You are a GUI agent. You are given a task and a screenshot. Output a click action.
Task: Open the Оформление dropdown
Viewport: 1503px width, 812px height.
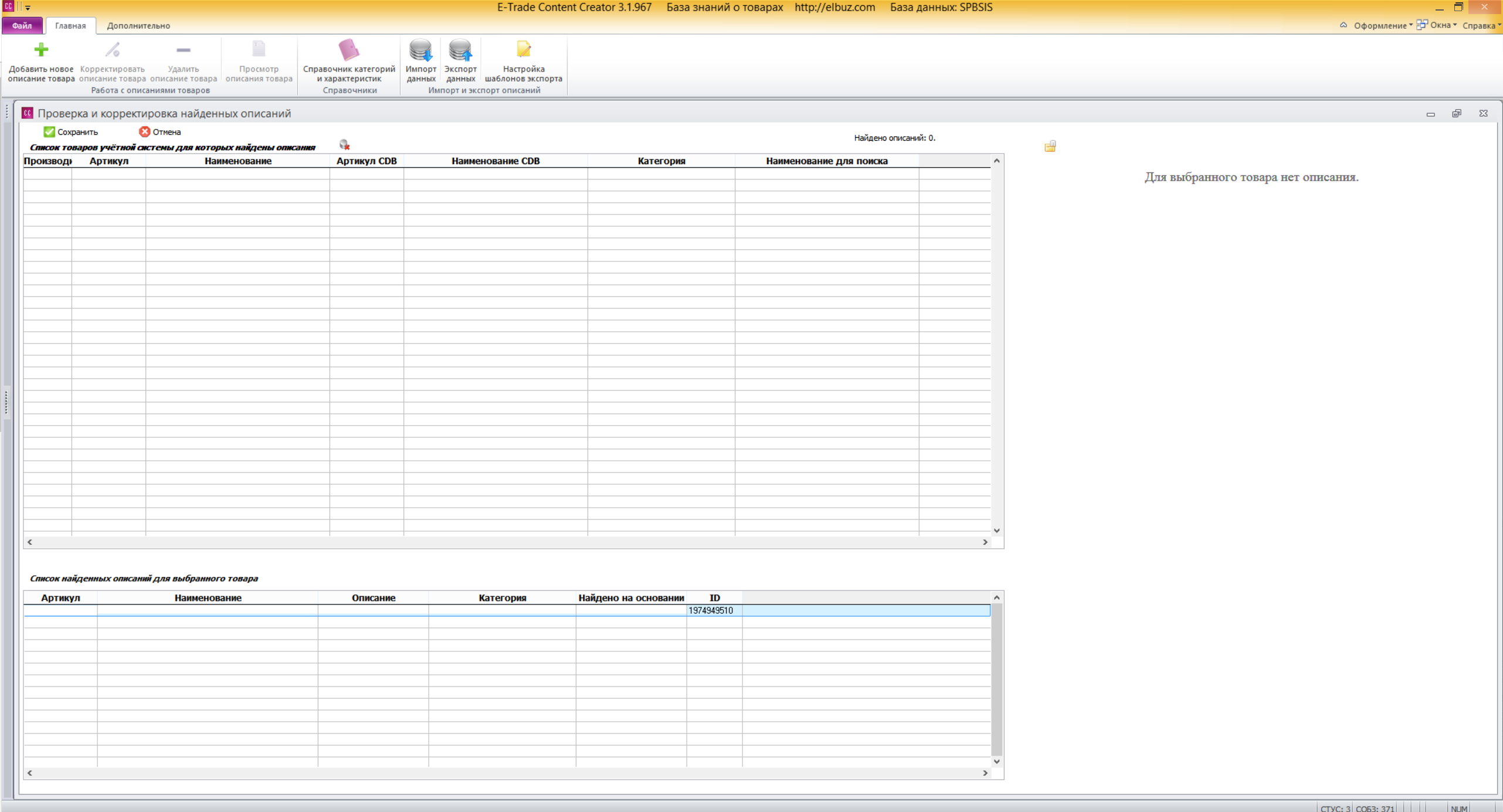click(x=1383, y=25)
